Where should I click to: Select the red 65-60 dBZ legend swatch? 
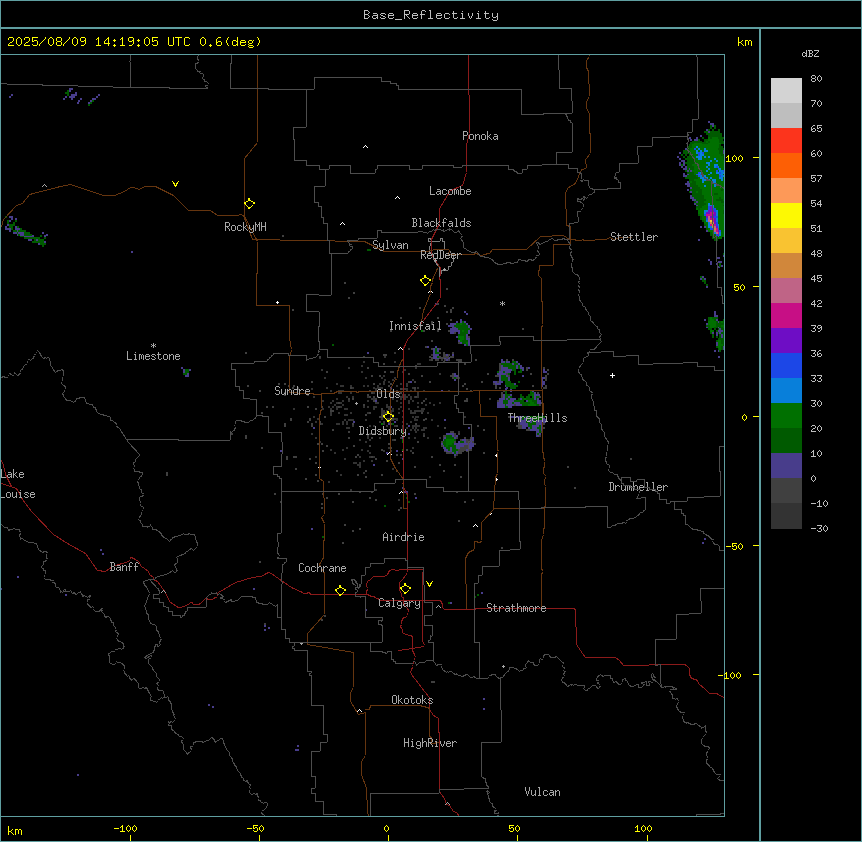coord(786,141)
